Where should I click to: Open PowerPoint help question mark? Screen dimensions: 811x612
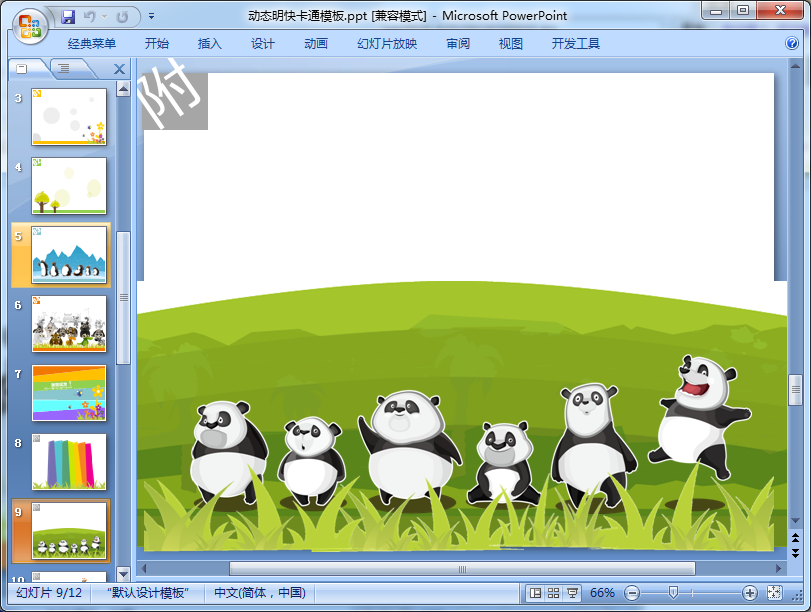click(792, 43)
